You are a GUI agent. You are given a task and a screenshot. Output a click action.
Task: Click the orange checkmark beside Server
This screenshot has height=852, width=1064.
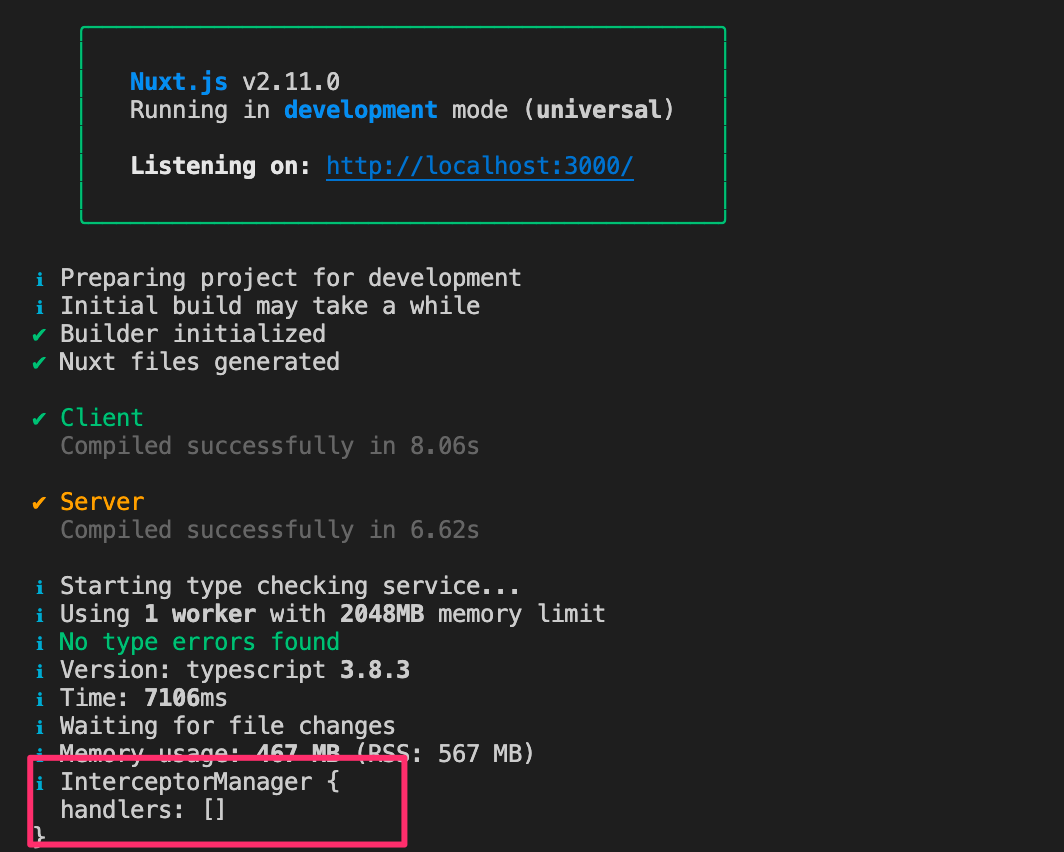39,503
